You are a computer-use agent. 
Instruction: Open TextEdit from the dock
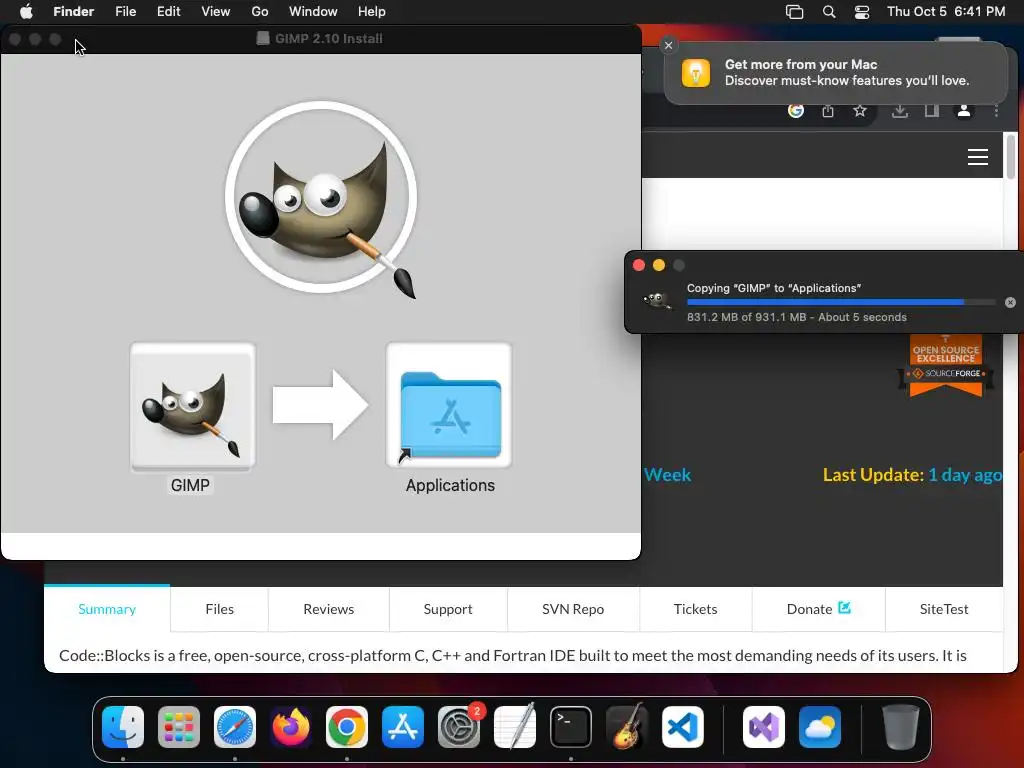click(515, 727)
